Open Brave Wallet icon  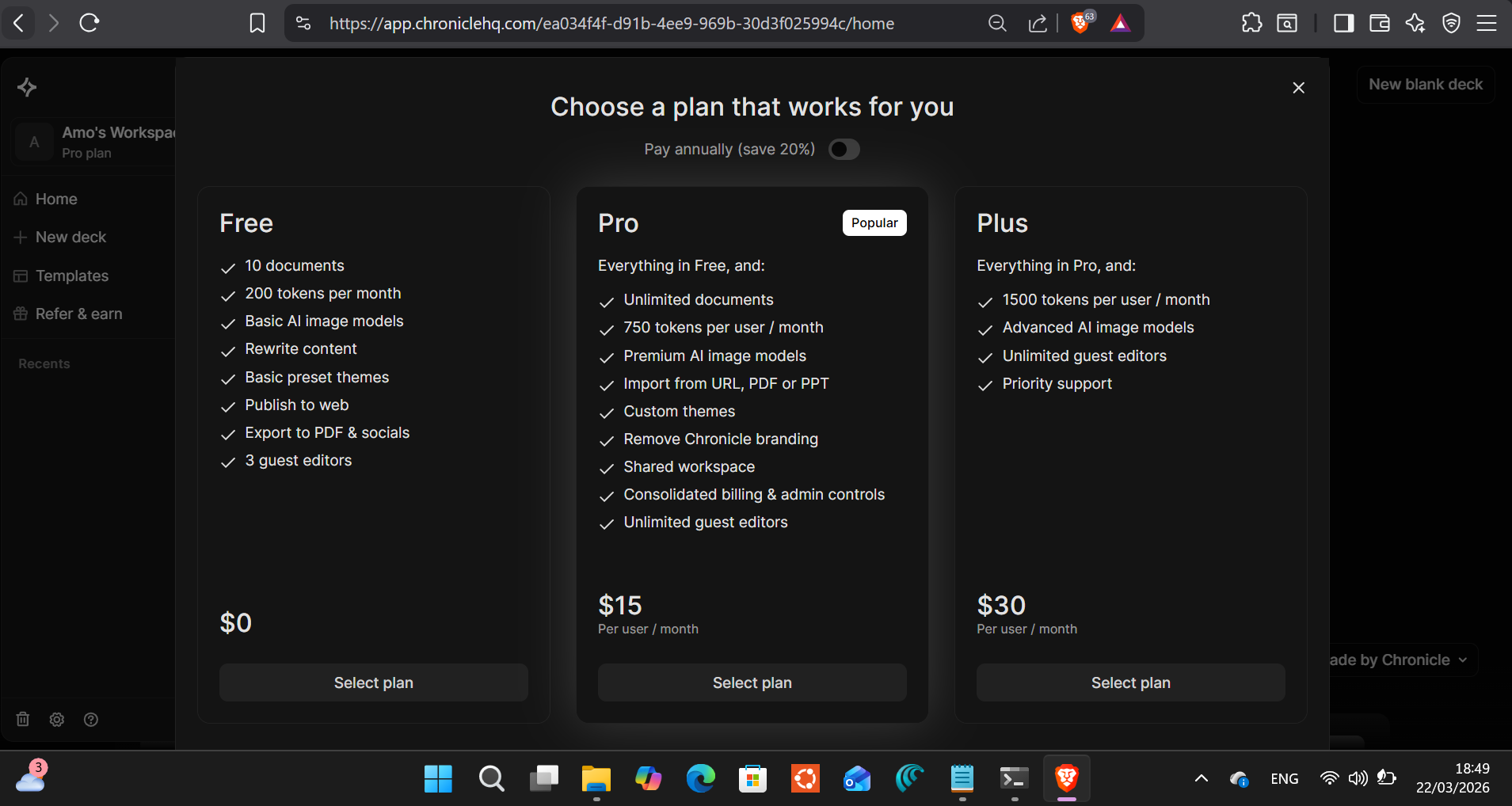[1380, 23]
